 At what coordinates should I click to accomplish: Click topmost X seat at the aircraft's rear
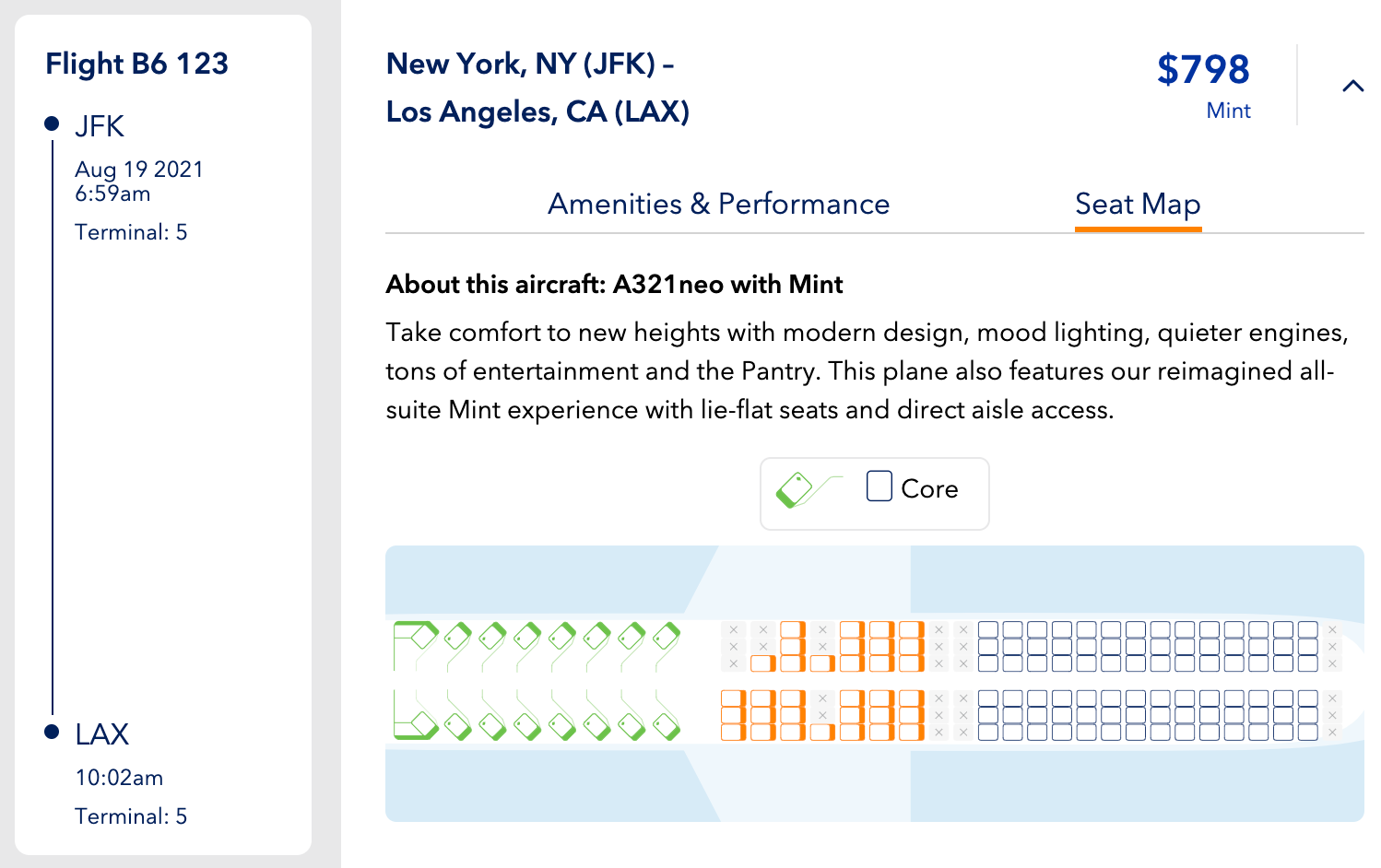click(x=1332, y=630)
